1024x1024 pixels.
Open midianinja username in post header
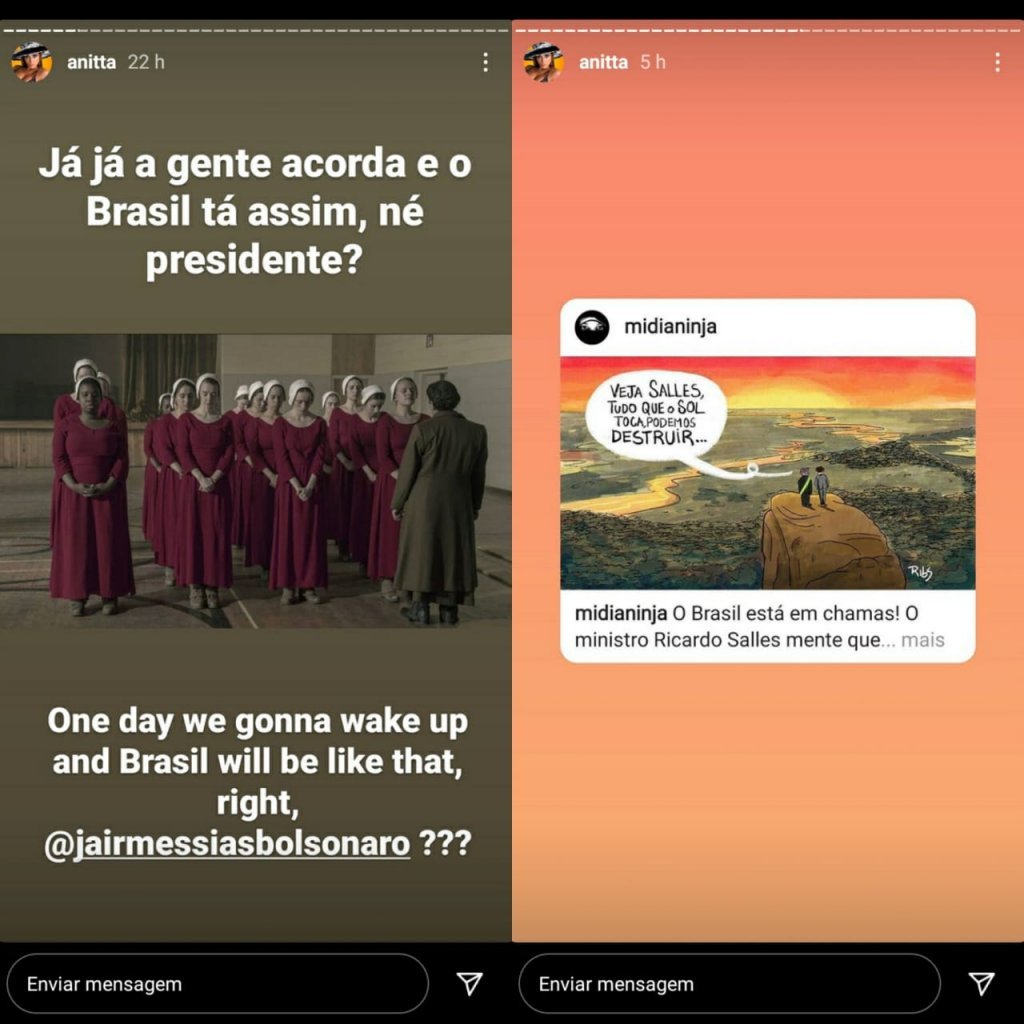point(671,327)
